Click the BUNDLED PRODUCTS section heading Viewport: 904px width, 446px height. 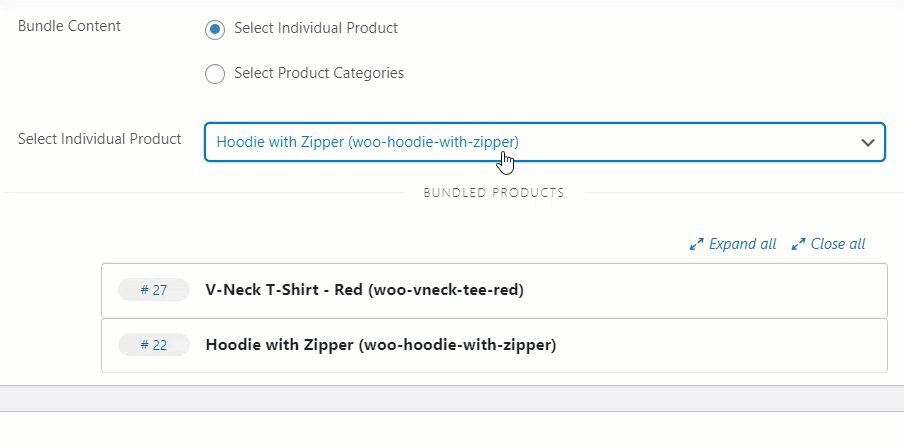pyautogui.click(x=494, y=193)
